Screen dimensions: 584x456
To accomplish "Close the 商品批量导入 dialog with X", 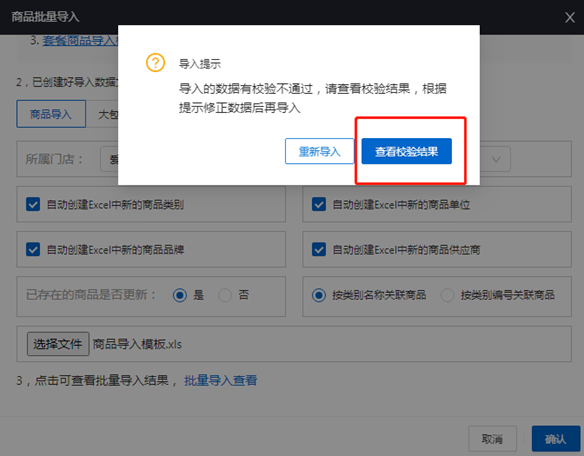I will point(570,17).
